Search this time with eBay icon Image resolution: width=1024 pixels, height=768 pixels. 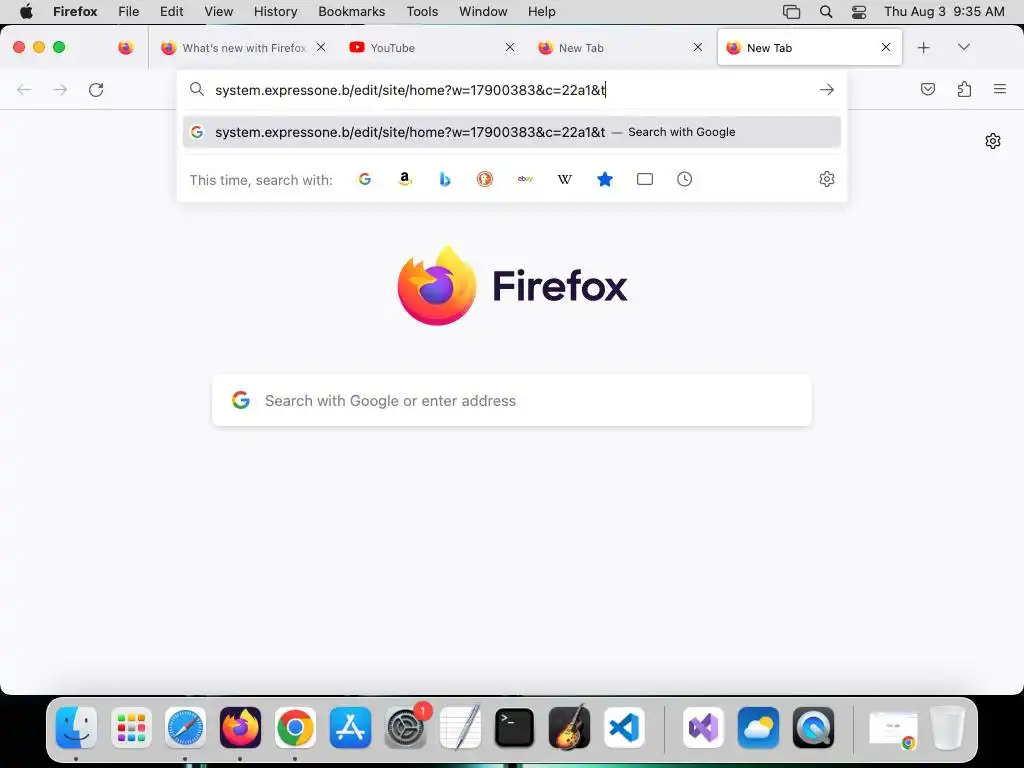[x=525, y=179]
